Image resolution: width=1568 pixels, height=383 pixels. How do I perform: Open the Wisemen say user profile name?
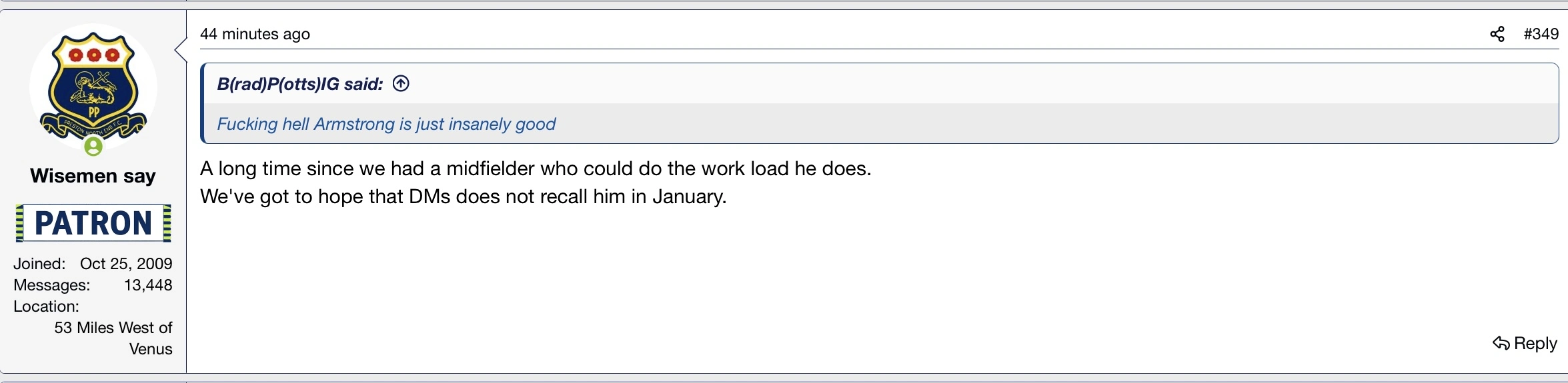93,176
